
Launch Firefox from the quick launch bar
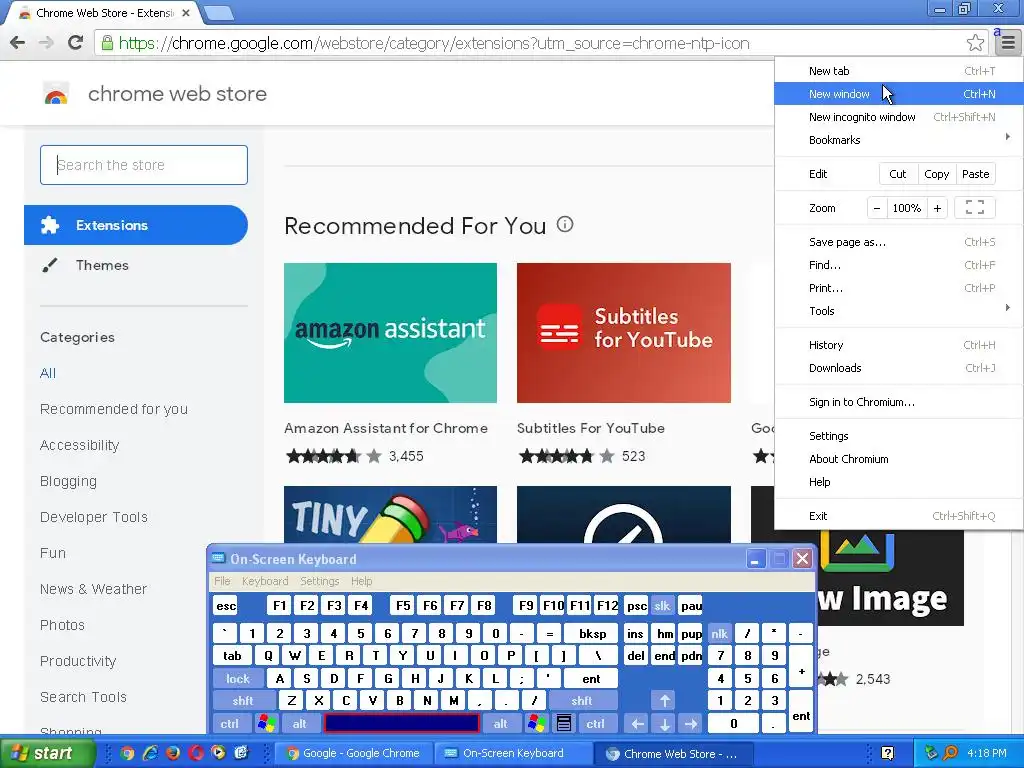click(172, 753)
